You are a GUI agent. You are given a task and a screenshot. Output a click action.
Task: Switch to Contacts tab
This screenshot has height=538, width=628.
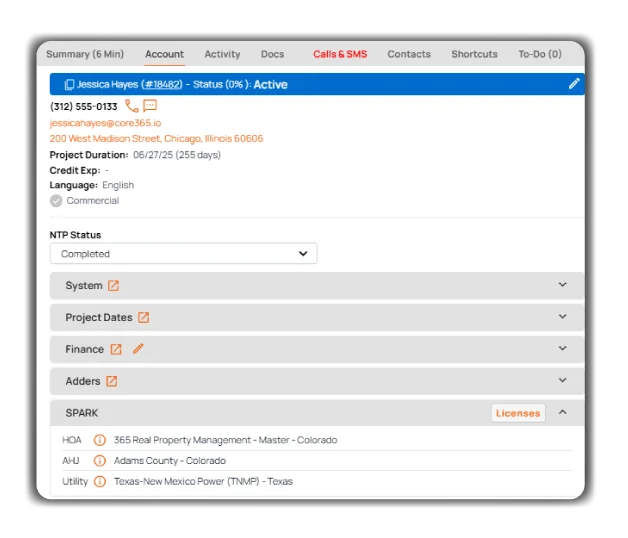409,54
